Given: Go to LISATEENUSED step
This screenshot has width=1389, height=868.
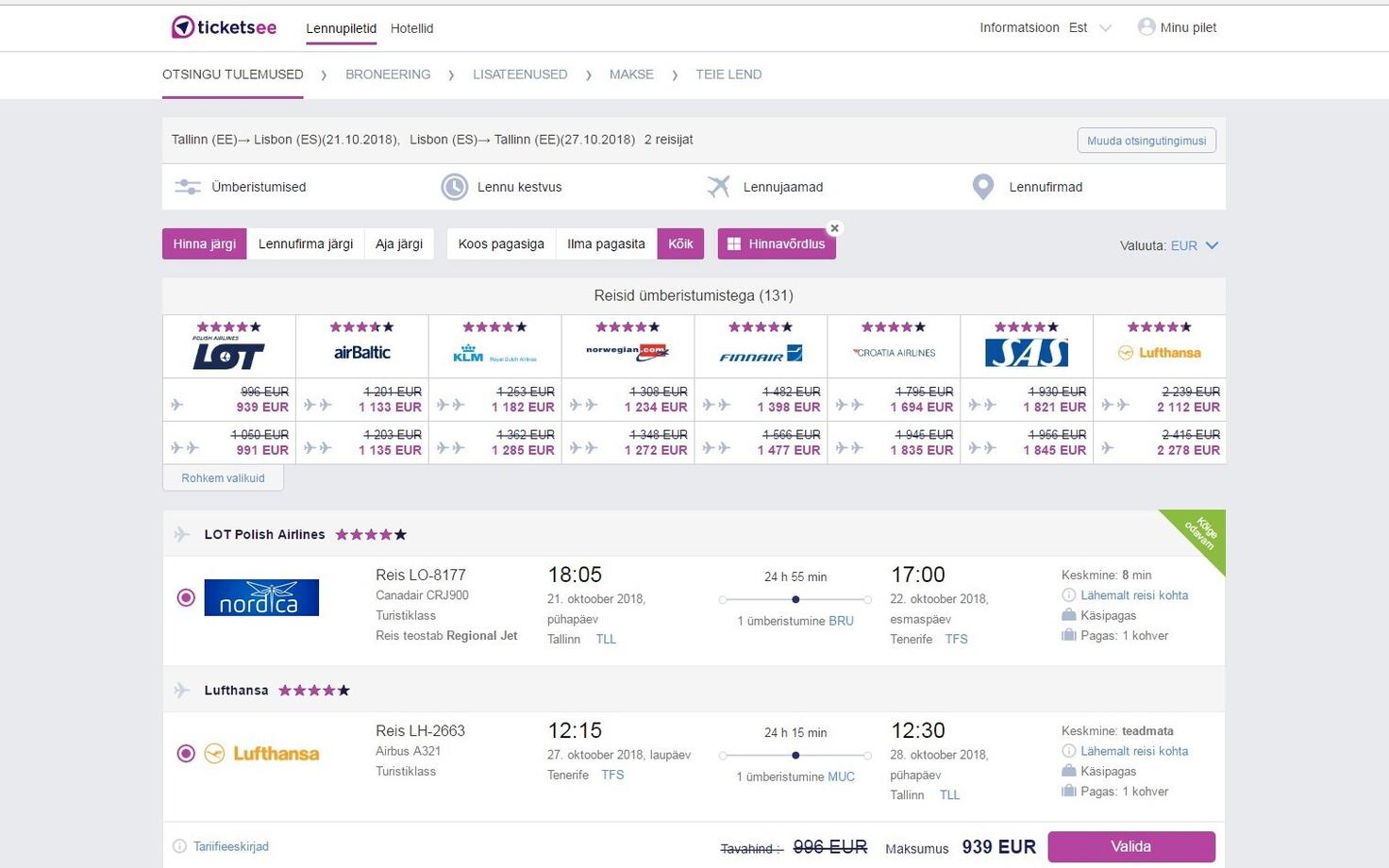Looking at the screenshot, I should click(520, 75).
